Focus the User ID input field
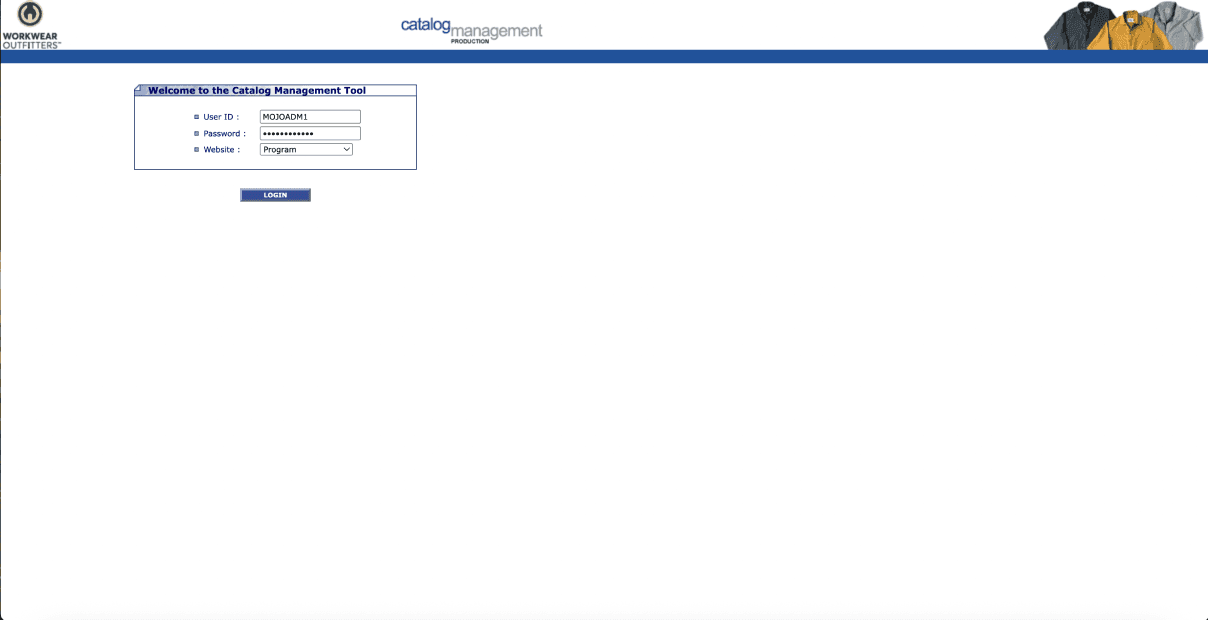Viewport: 1208px width, 620px height. [310, 117]
